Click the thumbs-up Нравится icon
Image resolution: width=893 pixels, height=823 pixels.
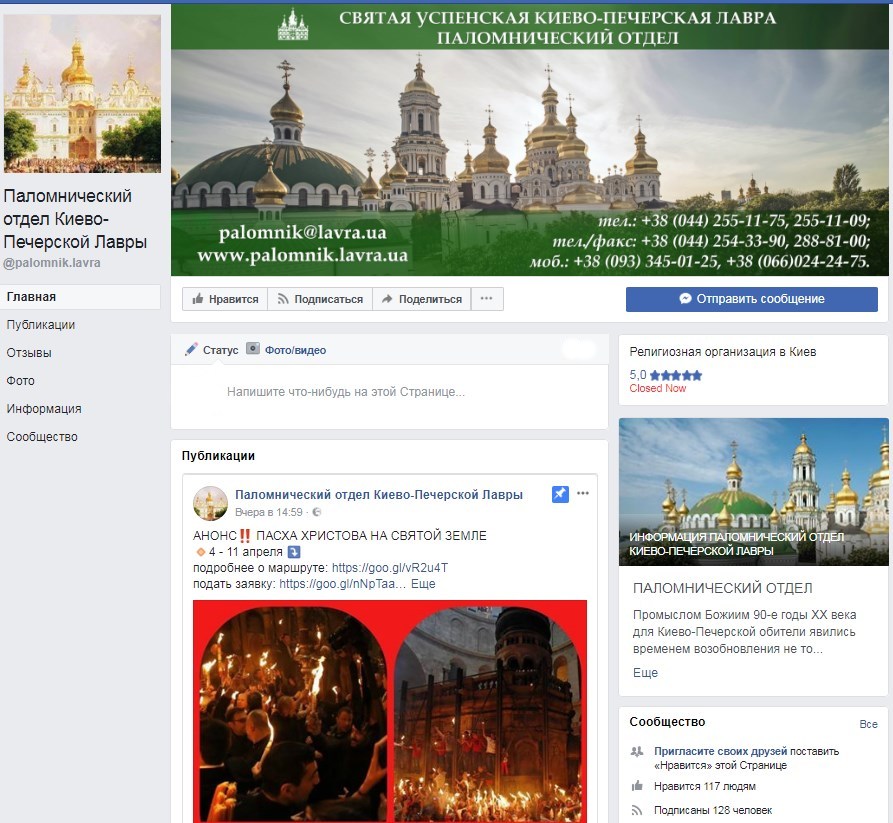click(x=198, y=298)
